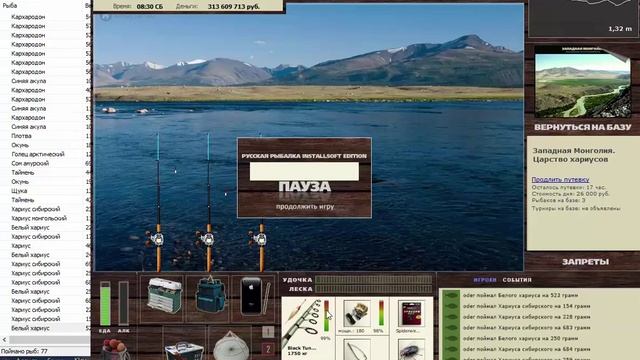This screenshot has height=360, width=640.
Task: Click the Black Tun... rod picture
Action: coord(302,322)
